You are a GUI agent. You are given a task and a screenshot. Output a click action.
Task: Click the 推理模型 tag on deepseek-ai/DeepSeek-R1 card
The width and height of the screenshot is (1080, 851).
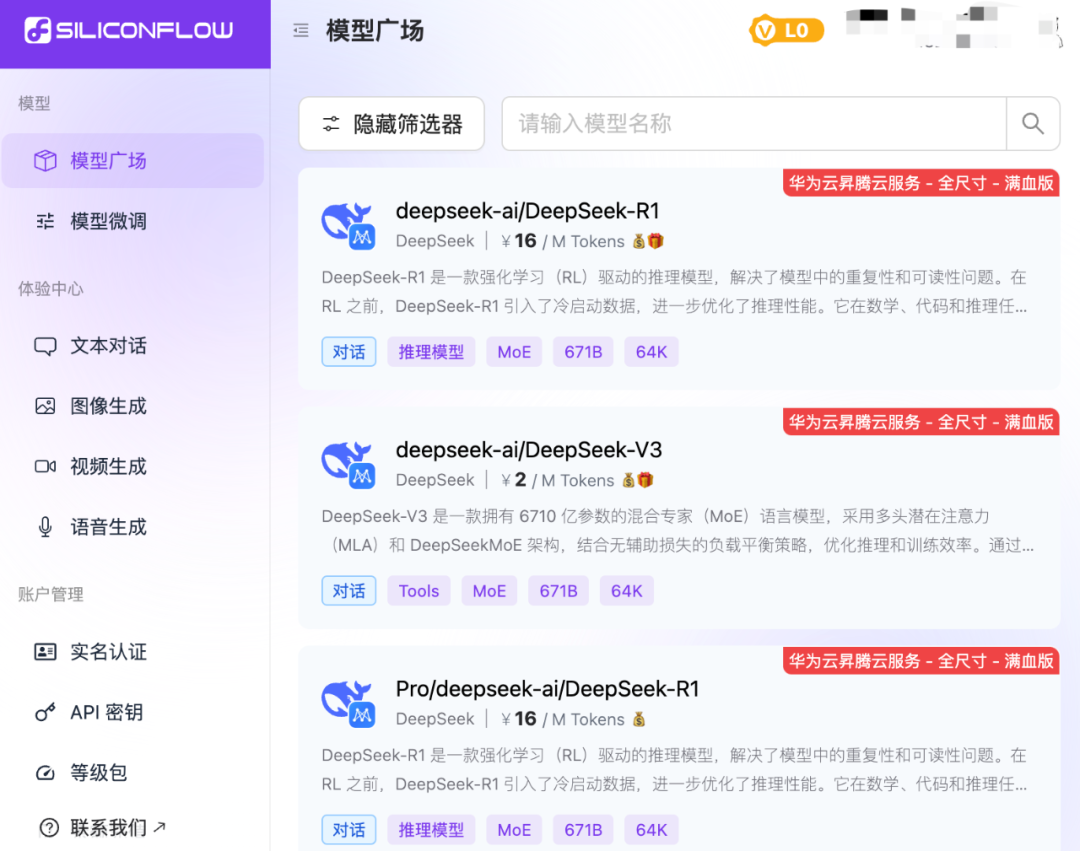point(431,352)
